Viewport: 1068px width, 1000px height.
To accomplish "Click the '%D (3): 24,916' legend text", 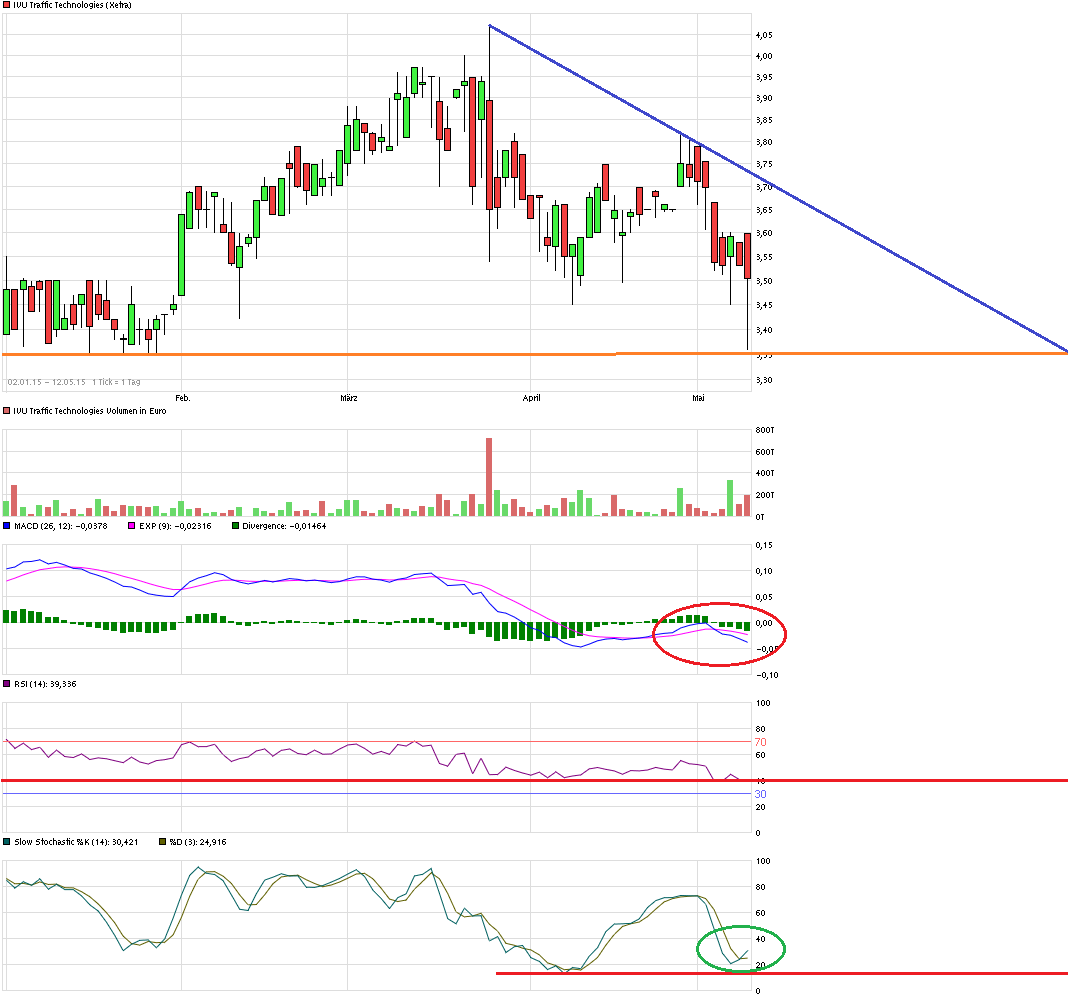I will 198,842.
